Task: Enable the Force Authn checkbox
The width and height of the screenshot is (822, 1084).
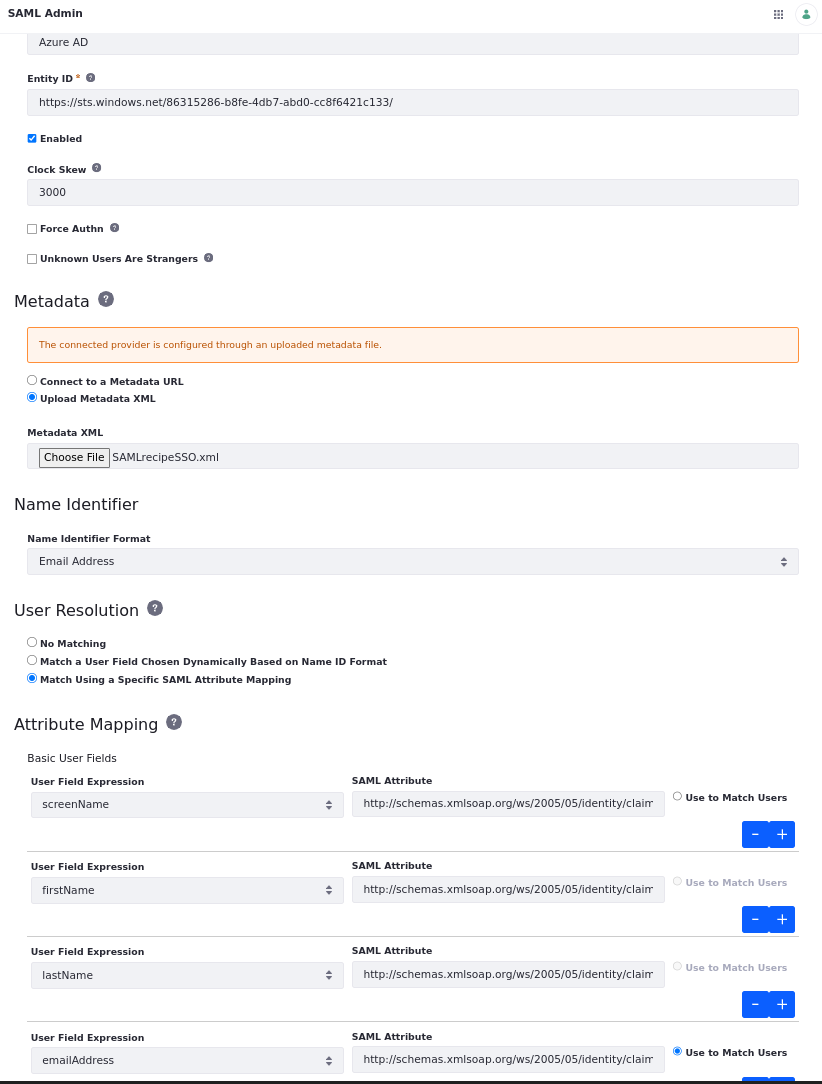Action: (32, 229)
